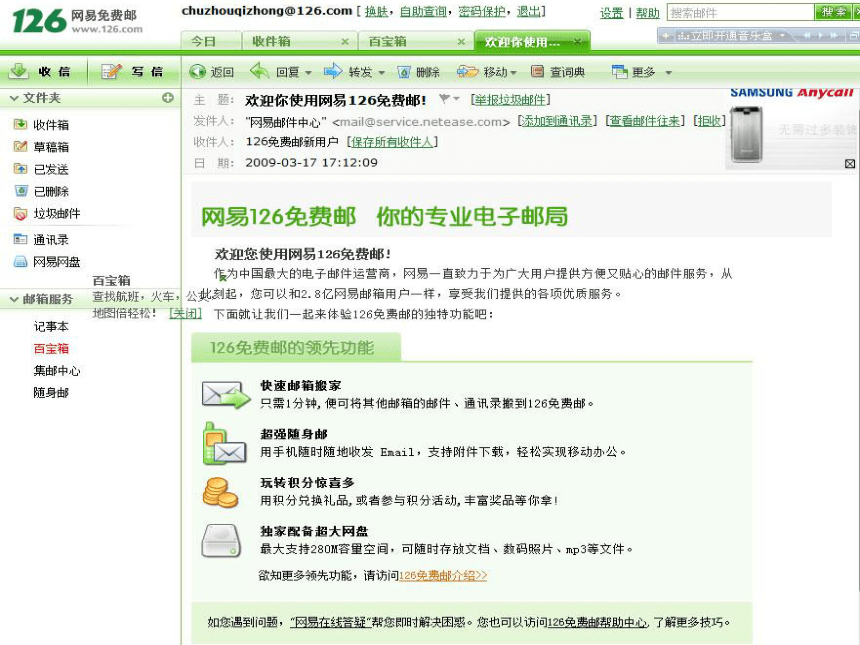Click the 转发 forward arrow icon
This screenshot has height=645, width=860.
(x=333, y=71)
